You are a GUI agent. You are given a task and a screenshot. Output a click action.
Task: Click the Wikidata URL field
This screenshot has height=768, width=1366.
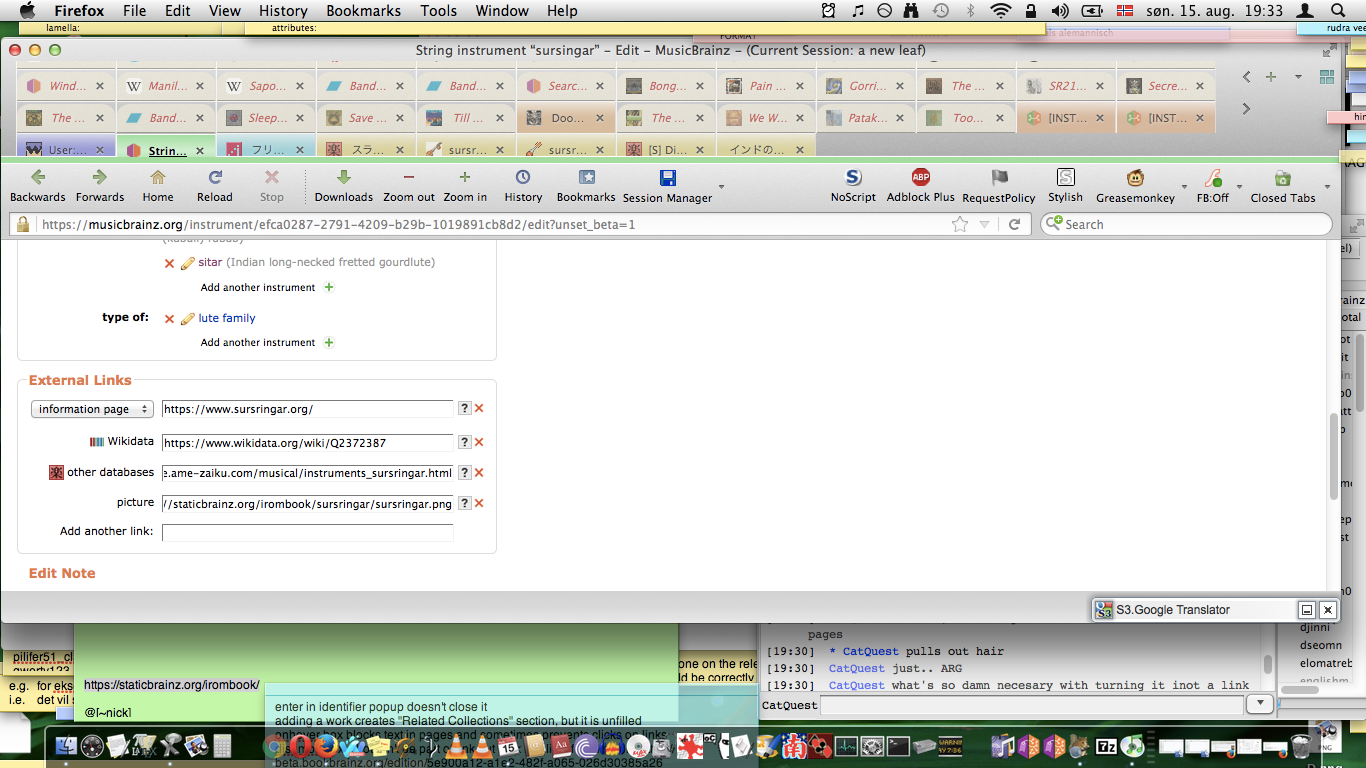coord(308,442)
